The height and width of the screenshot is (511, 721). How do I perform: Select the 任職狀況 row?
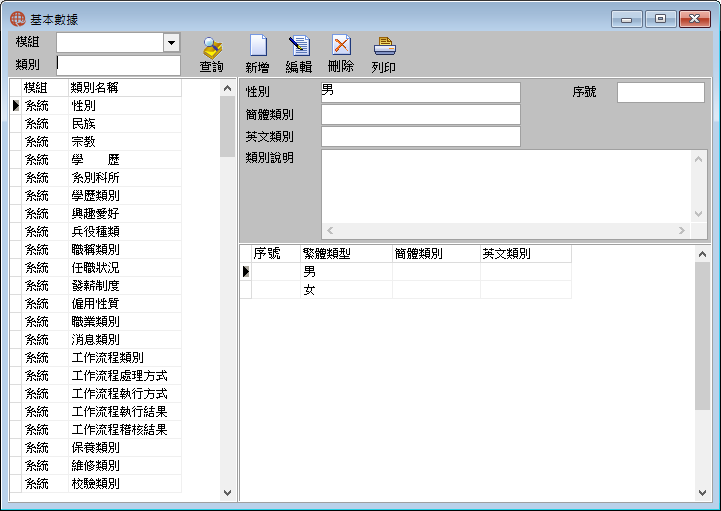pyautogui.click(x=96, y=267)
